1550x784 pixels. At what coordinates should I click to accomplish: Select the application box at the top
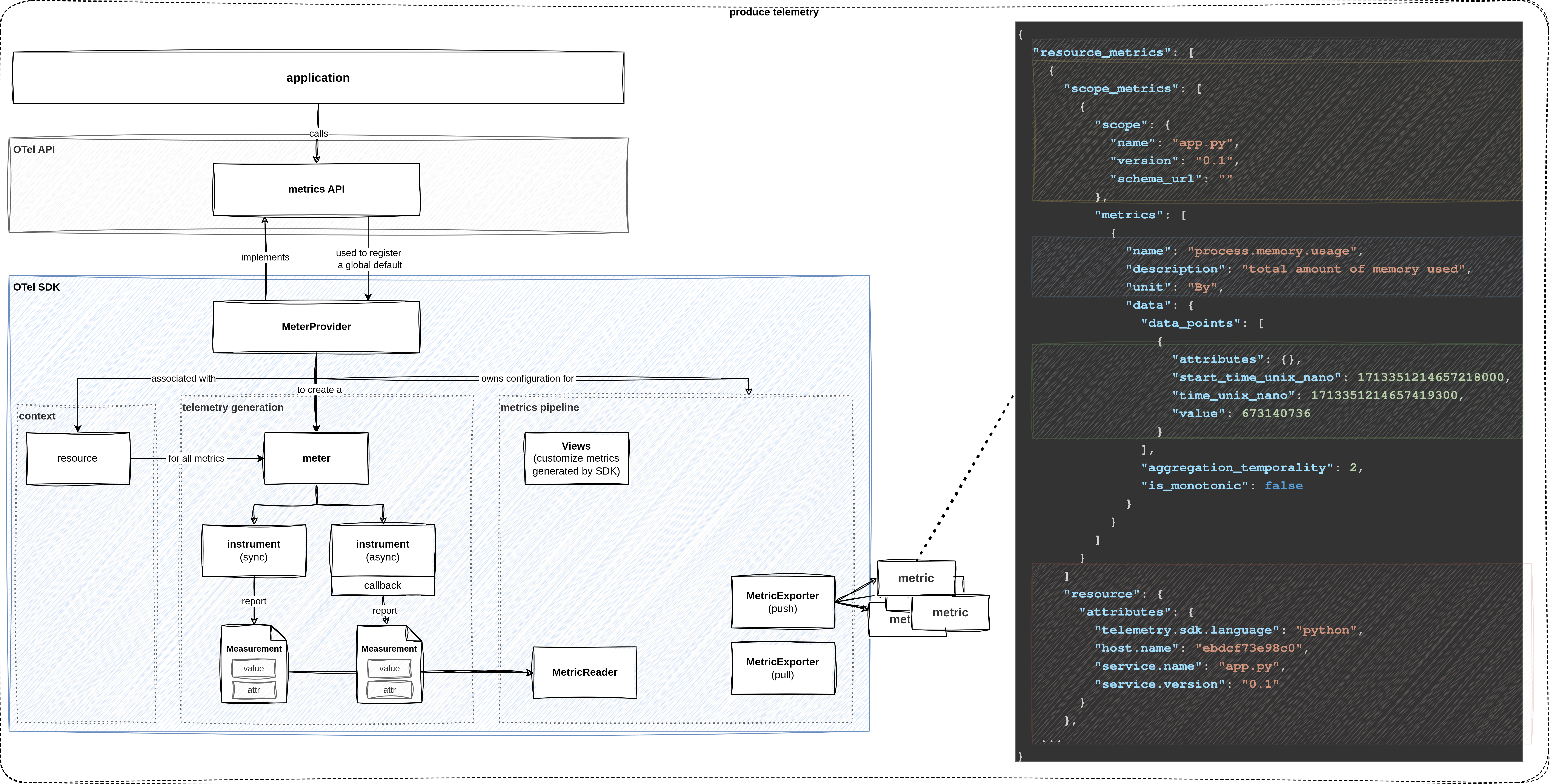pos(318,78)
